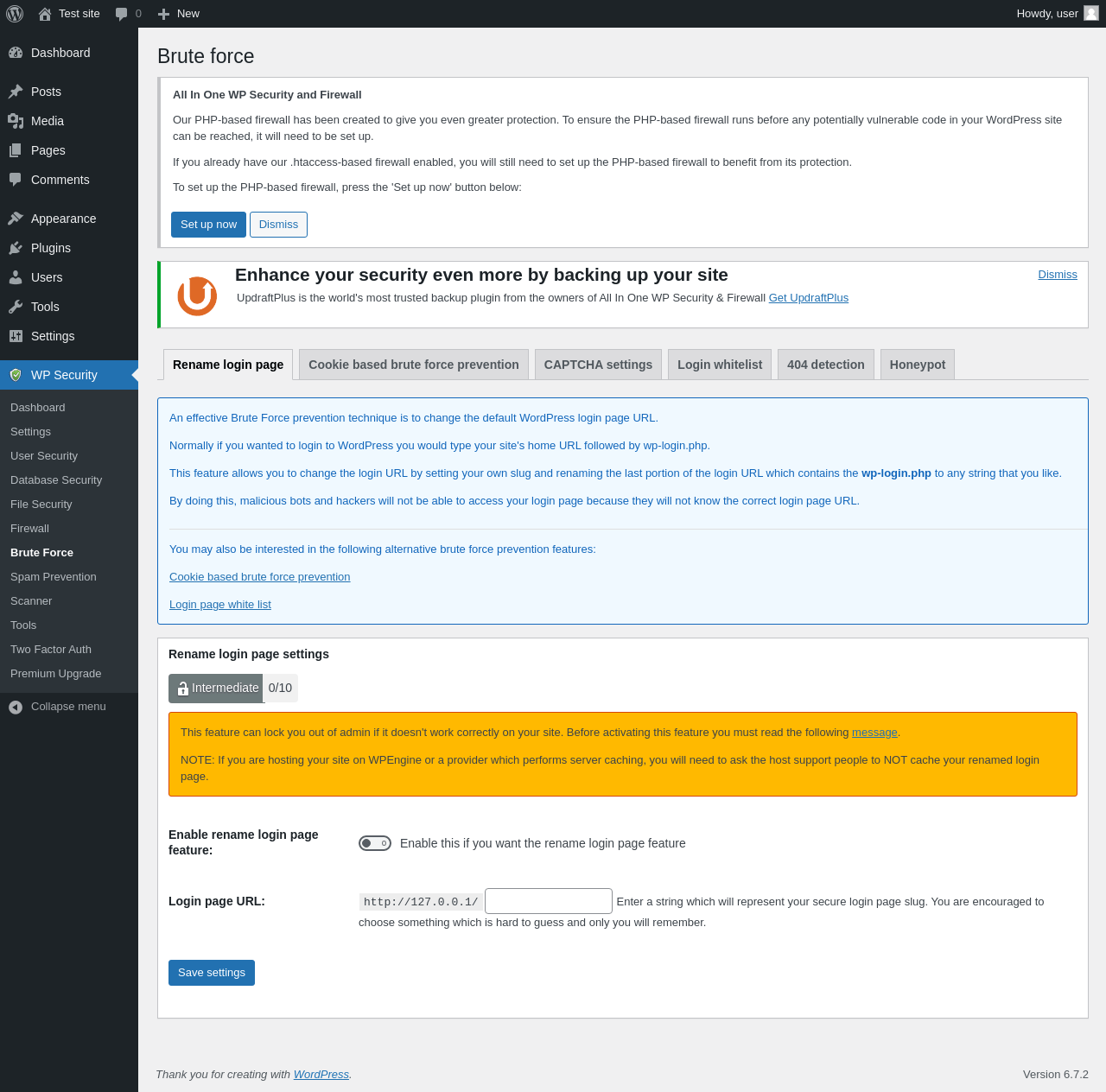Click the UpdraftPlus logo icon
The width and height of the screenshot is (1106, 1092).
pos(197,295)
